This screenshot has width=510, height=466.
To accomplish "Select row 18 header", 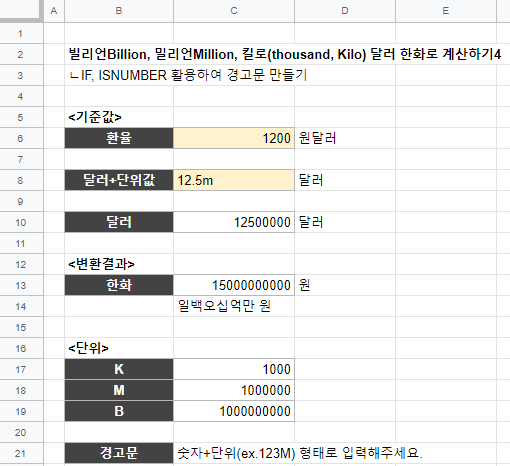I will pos(21,390).
